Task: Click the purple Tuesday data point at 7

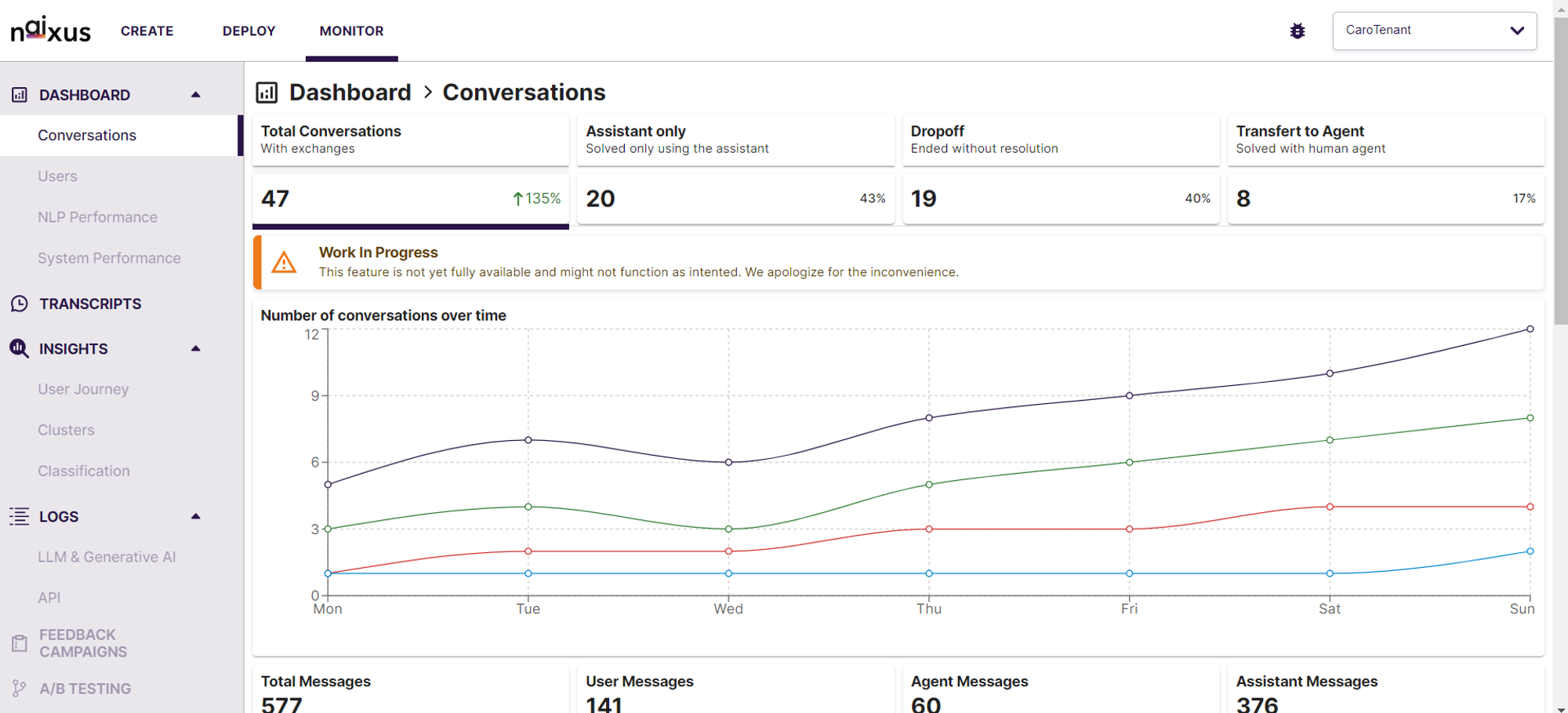Action: pyautogui.click(x=528, y=440)
